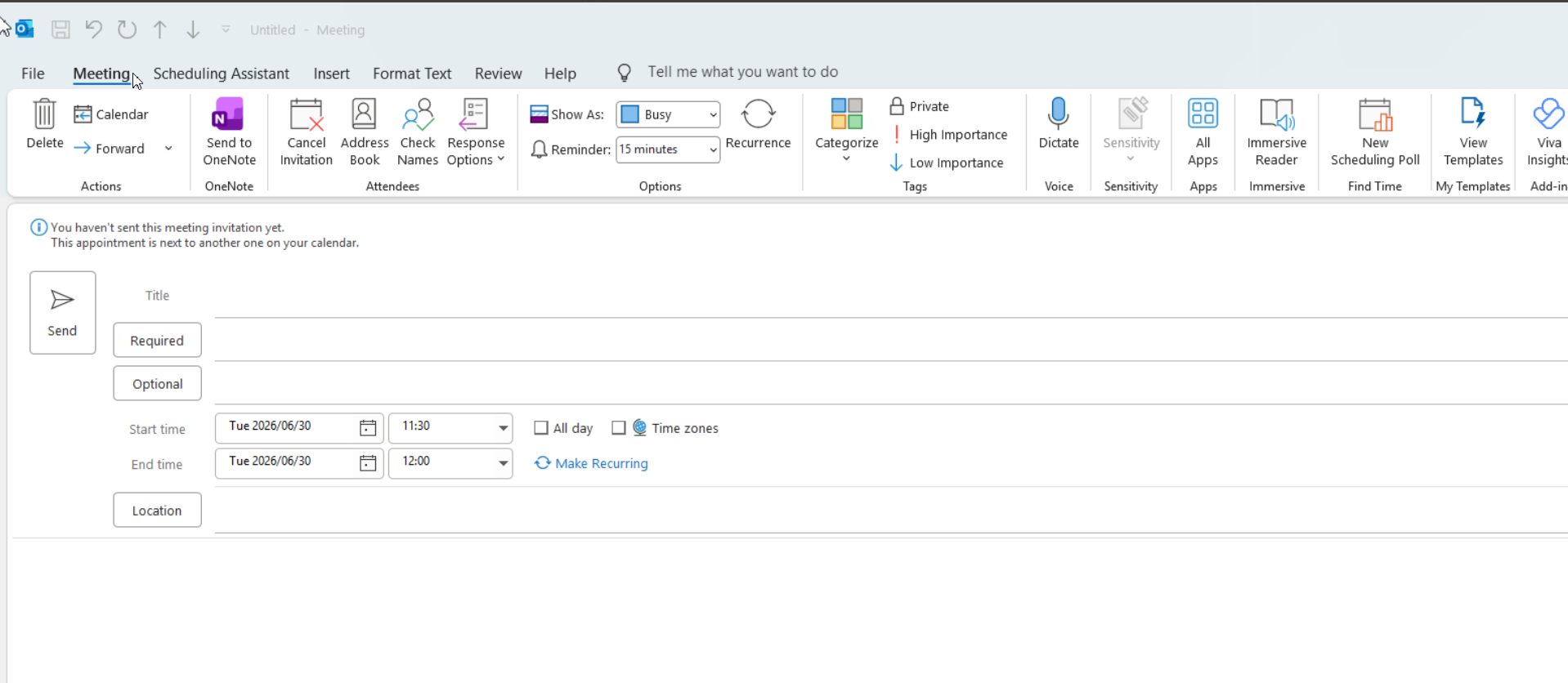Create a New Scheduling Poll
The height and width of the screenshot is (683, 1568).
pyautogui.click(x=1374, y=132)
